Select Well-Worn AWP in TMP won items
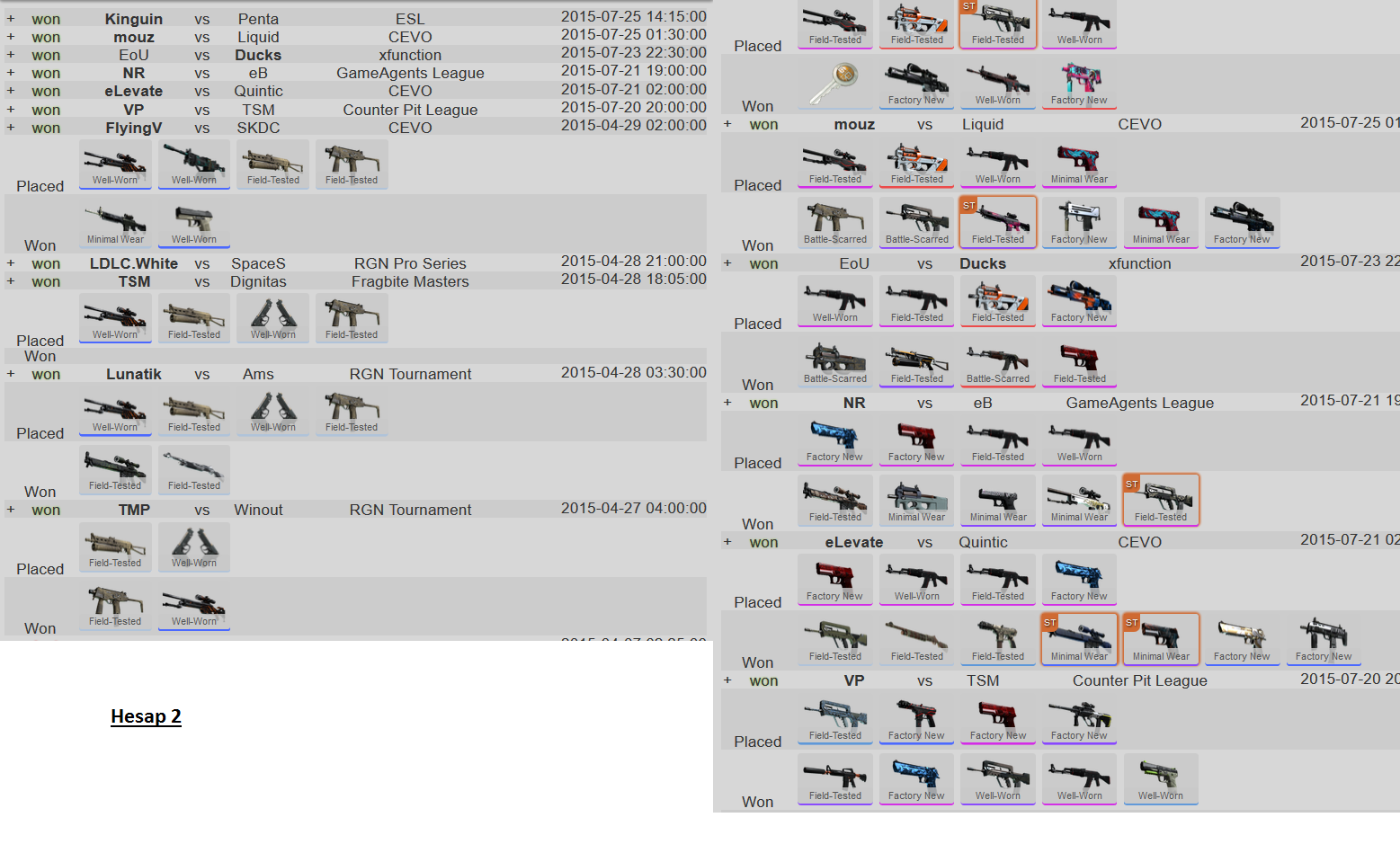Viewport: 1400px width, 844px height. click(194, 605)
